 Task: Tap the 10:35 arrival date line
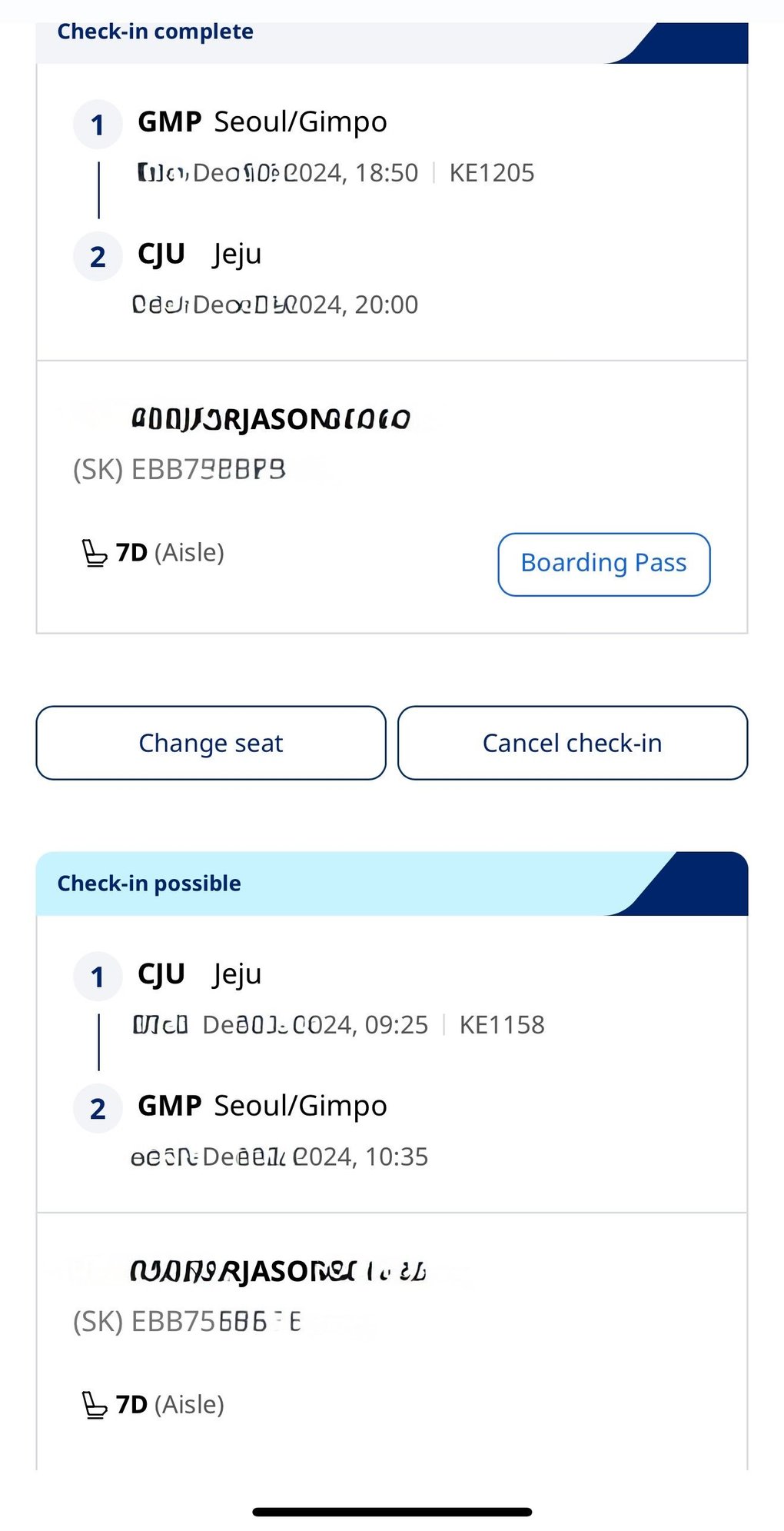(x=280, y=1157)
